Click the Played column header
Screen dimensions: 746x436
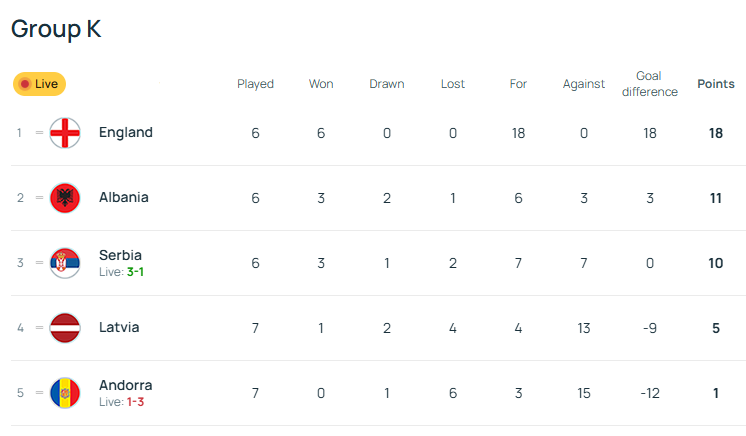point(255,84)
